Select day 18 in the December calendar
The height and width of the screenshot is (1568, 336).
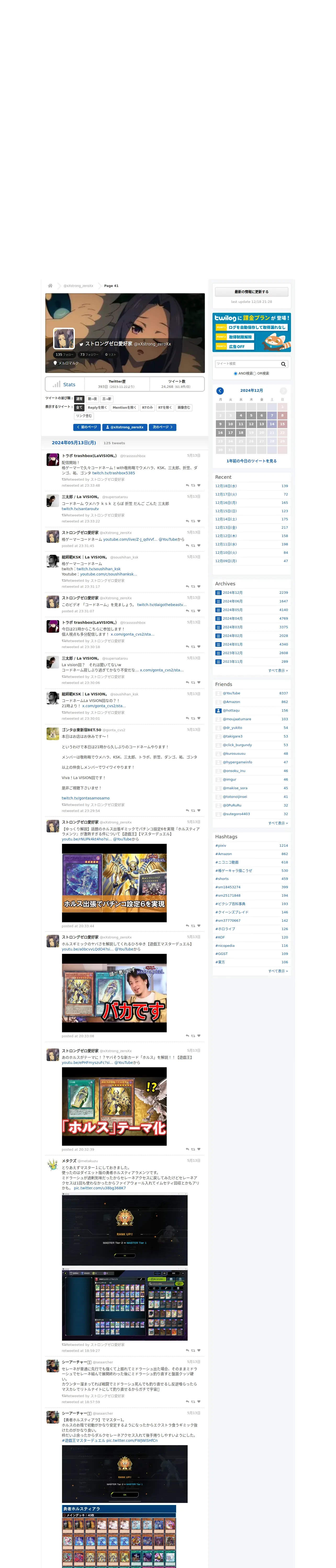pos(241,433)
